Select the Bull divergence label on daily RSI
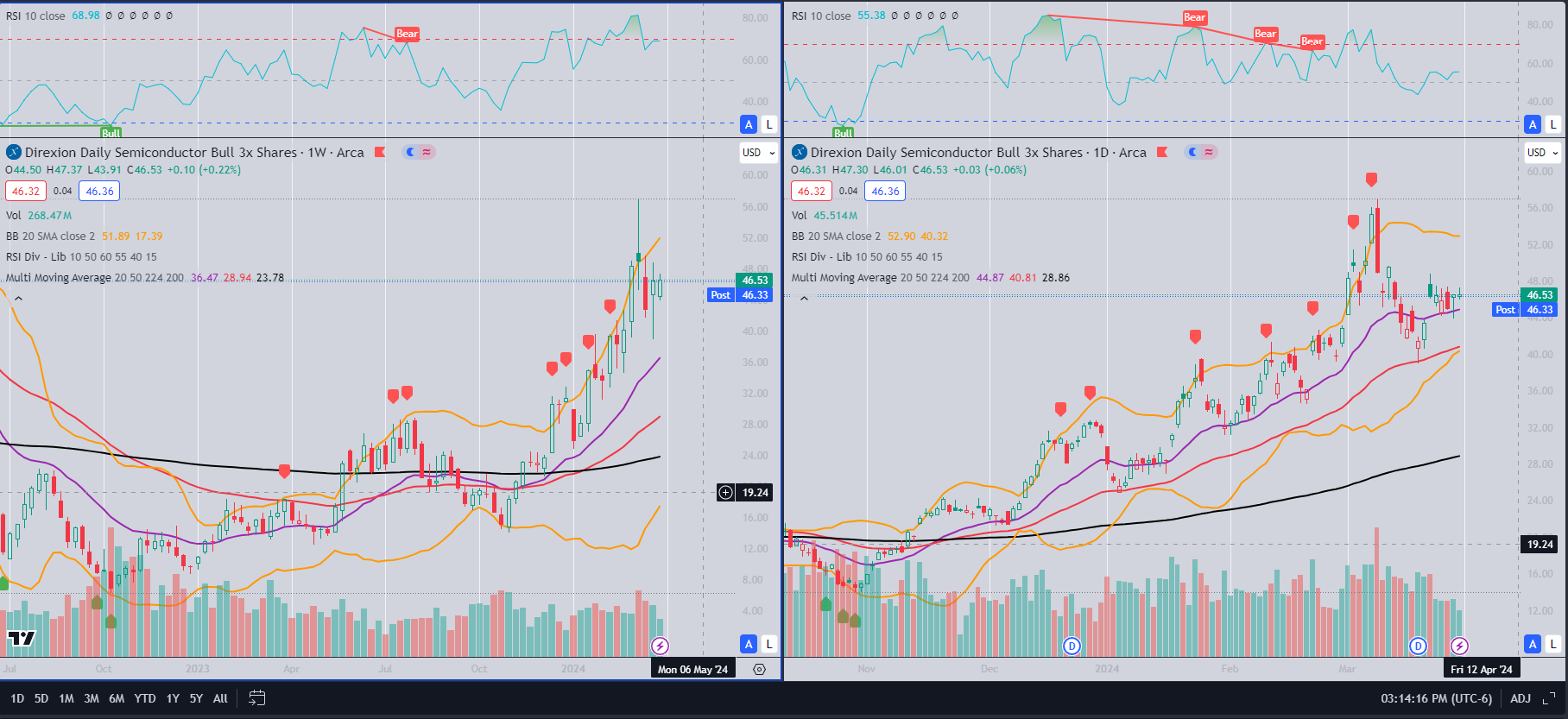This screenshot has height=719, width=1568. coord(843,133)
